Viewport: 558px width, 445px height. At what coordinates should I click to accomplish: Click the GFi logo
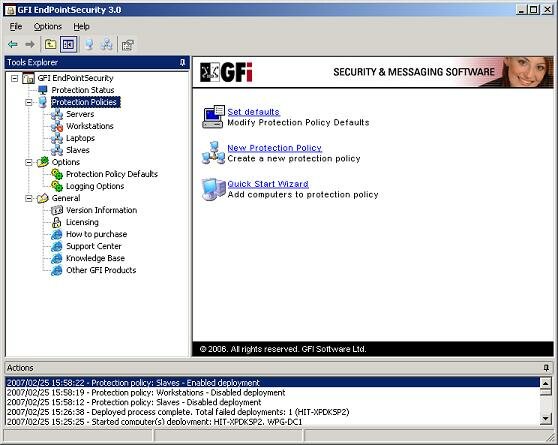click(x=226, y=72)
